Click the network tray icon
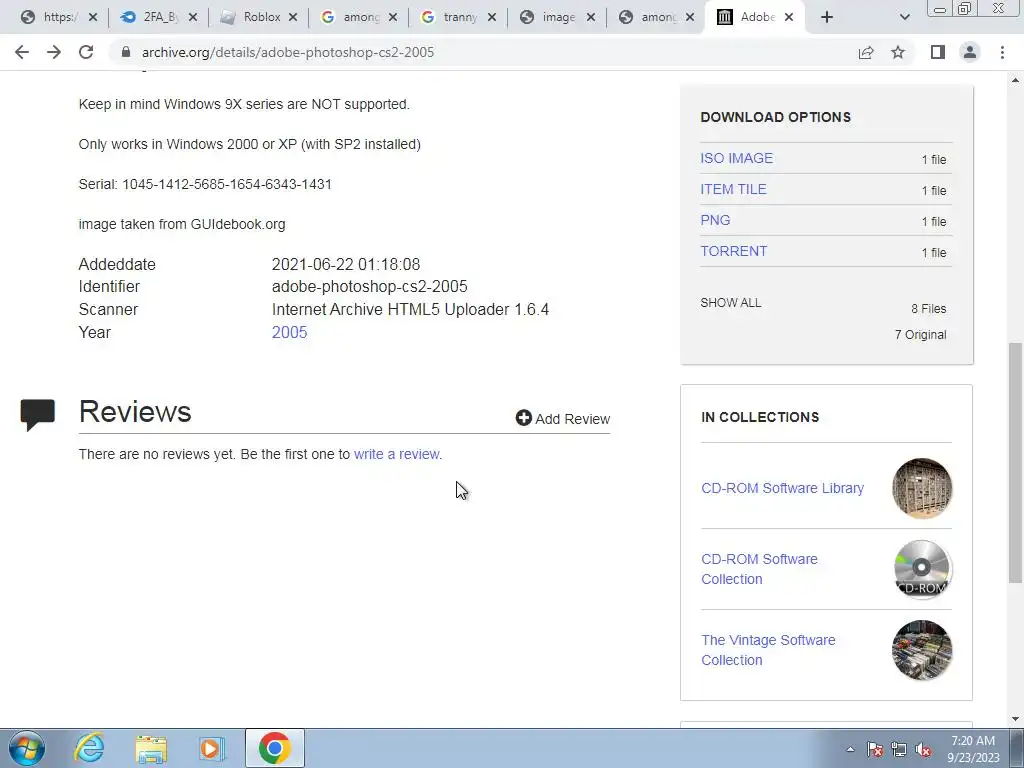This screenshot has height=768, width=1024. tap(899, 749)
